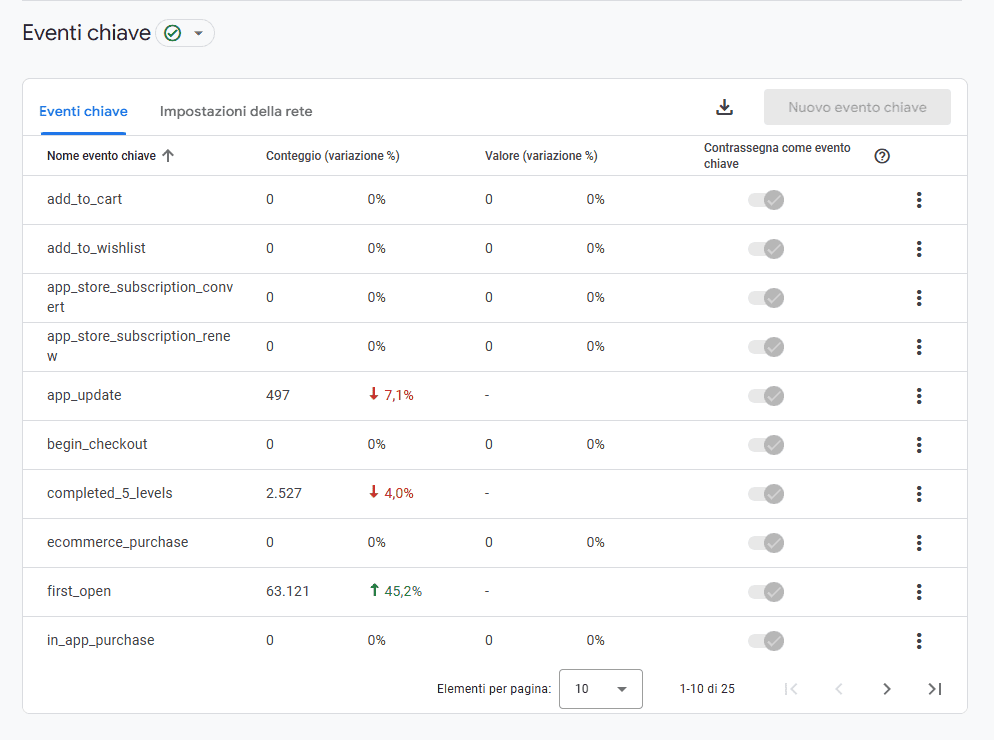Image resolution: width=994 pixels, height=740 pixels.
Task: Click the Contrassegna come evento chiave header
Action: (x=777, y=155)
